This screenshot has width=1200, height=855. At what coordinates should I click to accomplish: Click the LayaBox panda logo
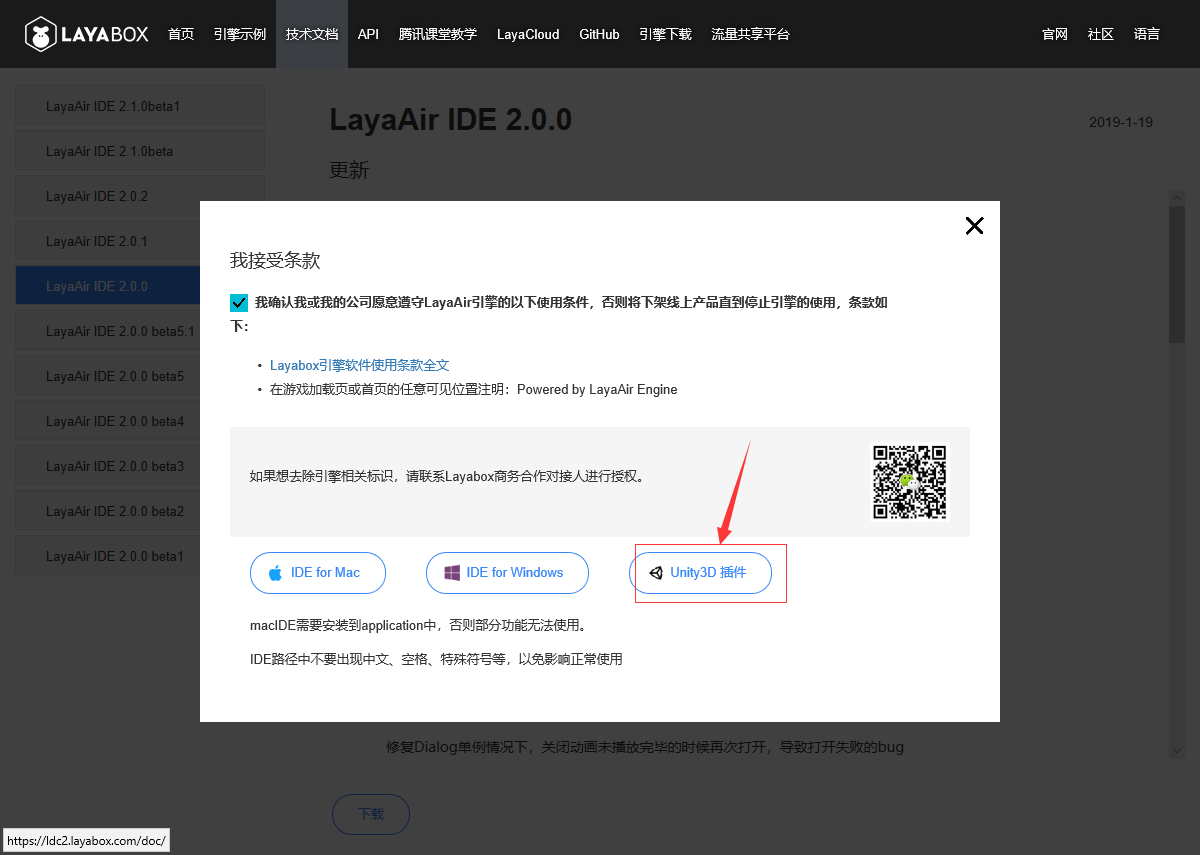(40, 33)
